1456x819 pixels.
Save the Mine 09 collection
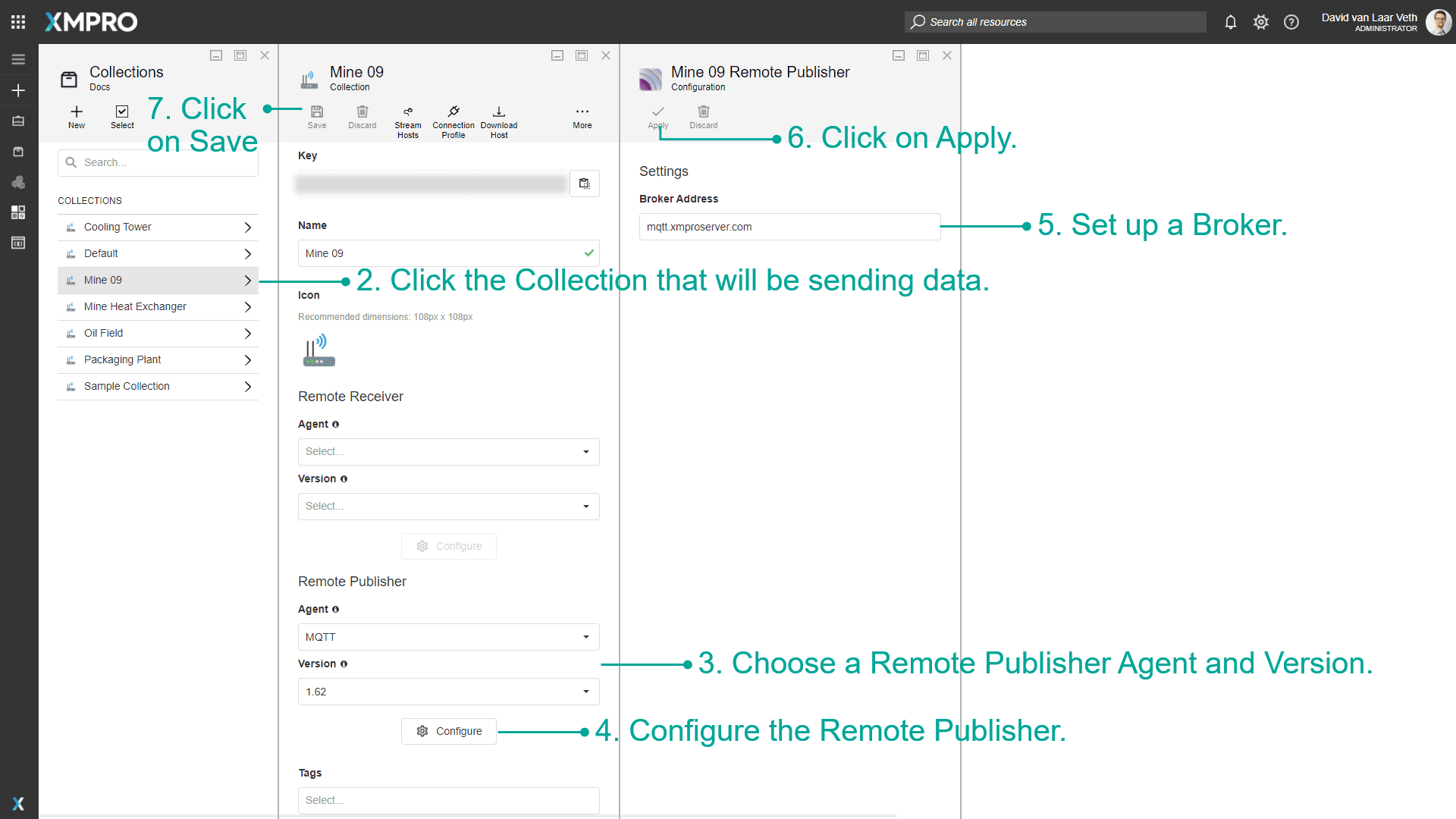(316, 116)
